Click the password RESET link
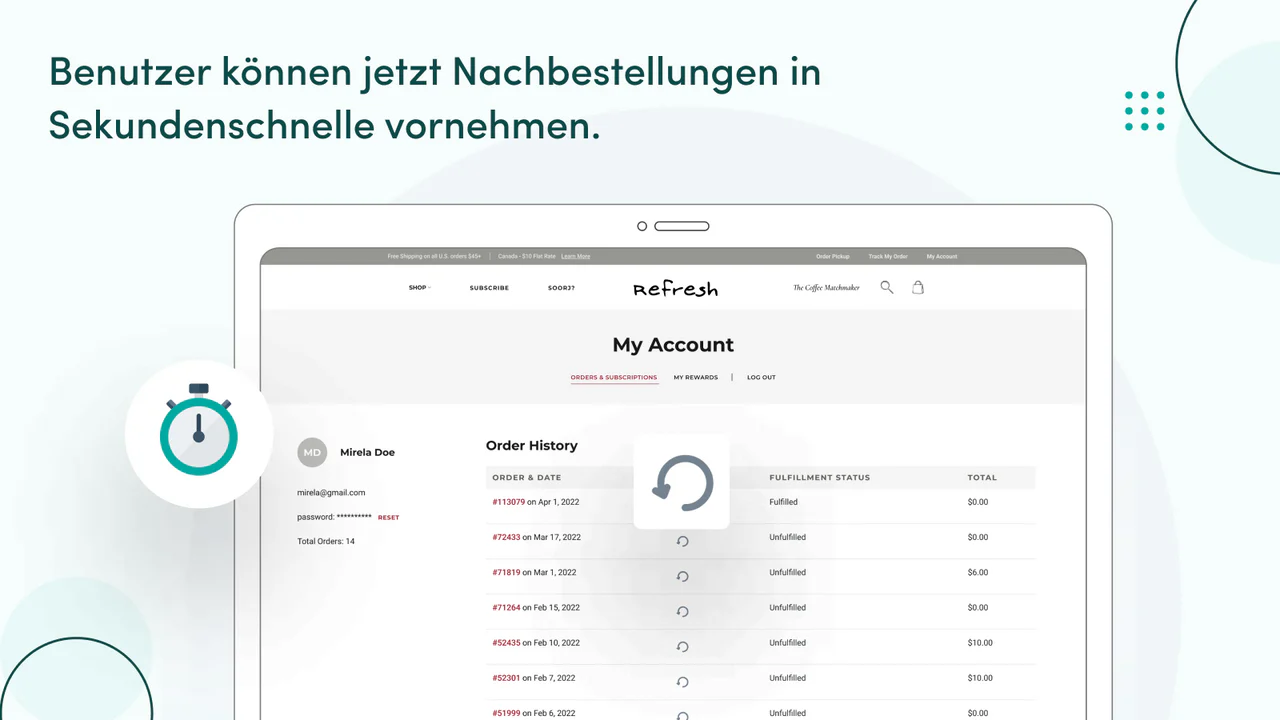Screen dimensions: 1280x720 pos(388,517)
